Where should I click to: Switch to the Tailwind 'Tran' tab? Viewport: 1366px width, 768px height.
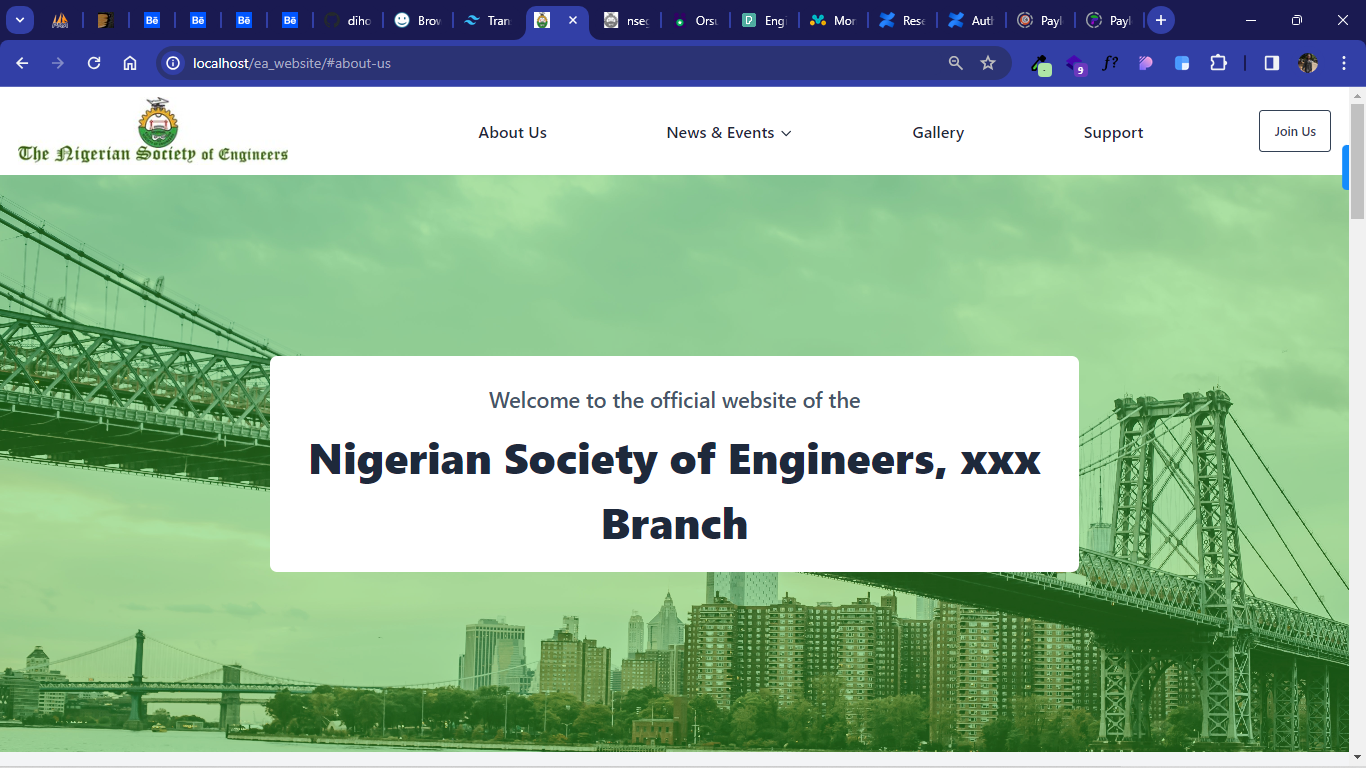pyautogui.click(x=488, y=20)
